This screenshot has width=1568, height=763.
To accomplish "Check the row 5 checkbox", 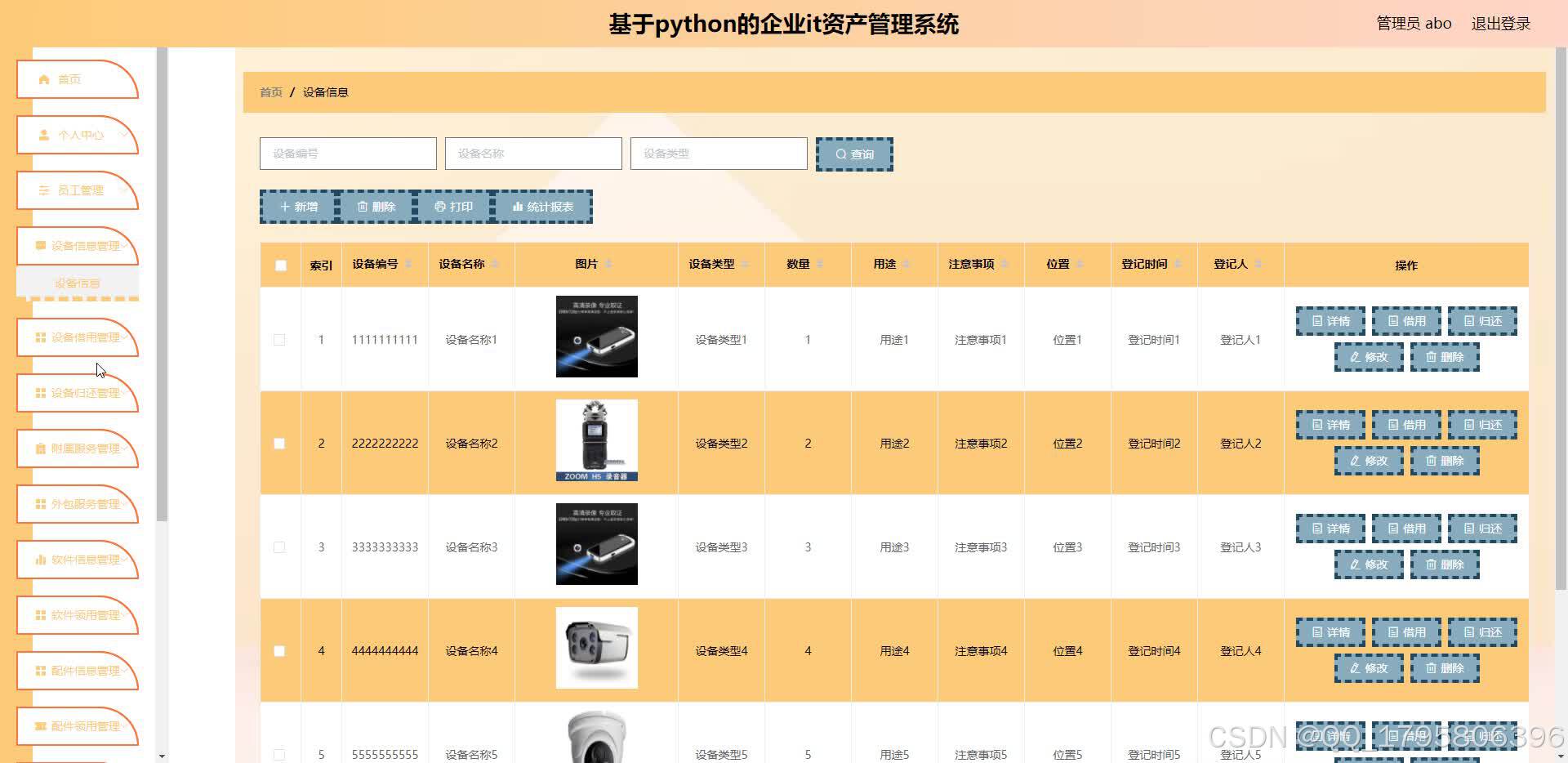I will [x=279, y=755].
